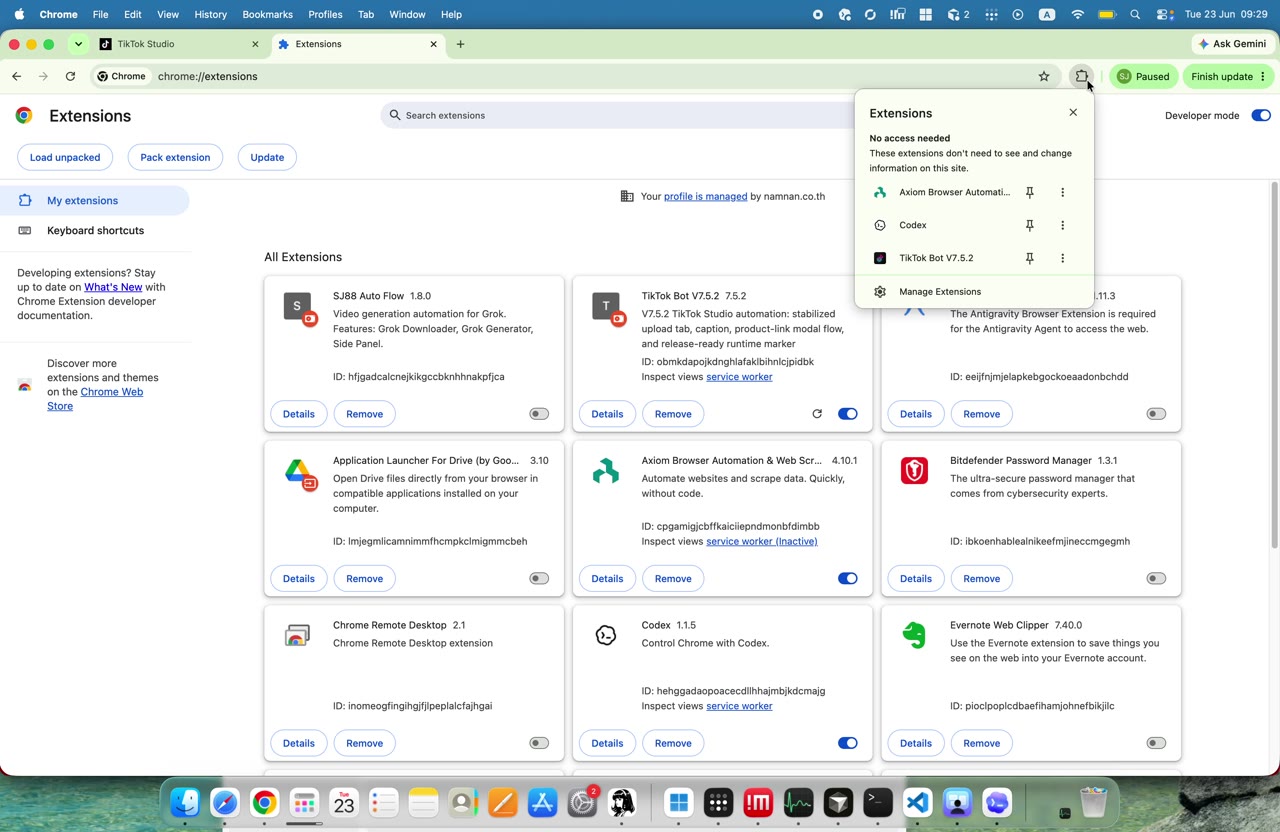
Task: Open the profile is managed link
Action: click(705, 196)
